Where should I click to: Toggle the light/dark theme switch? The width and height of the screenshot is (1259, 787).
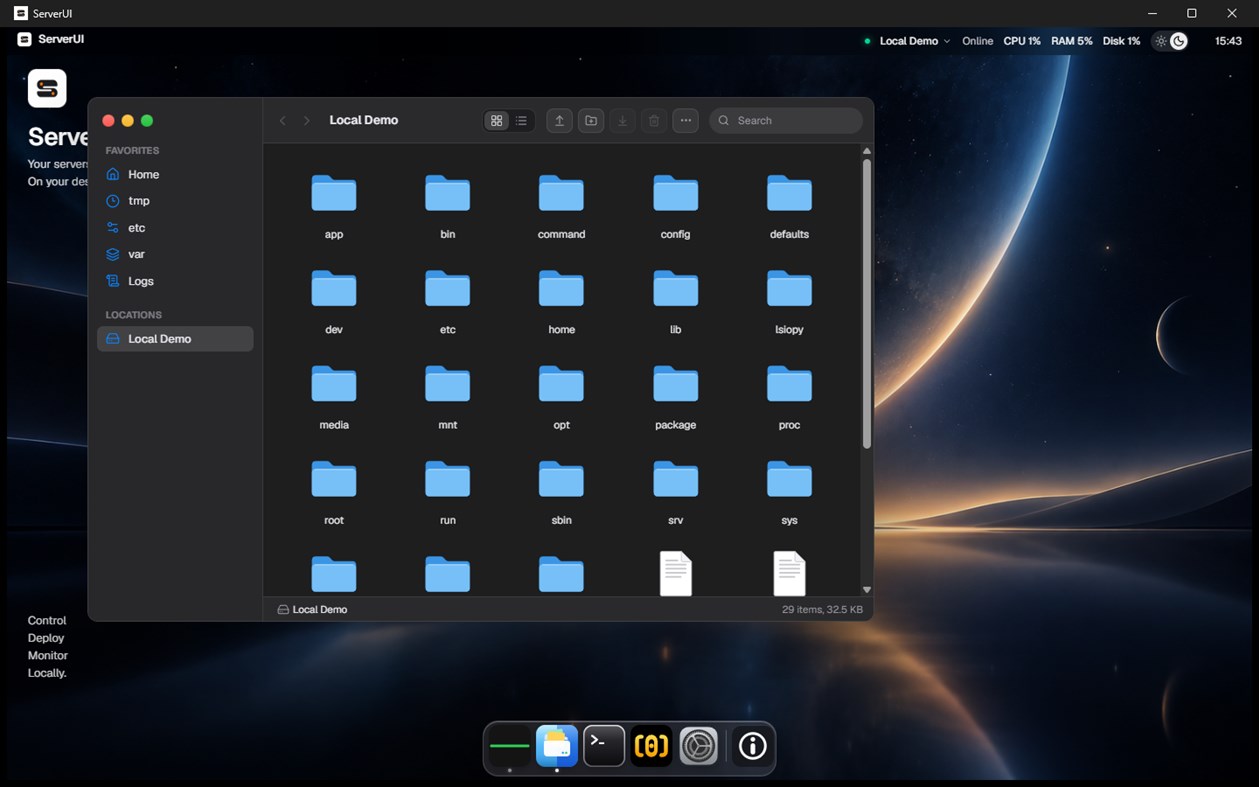[1170, 41]
